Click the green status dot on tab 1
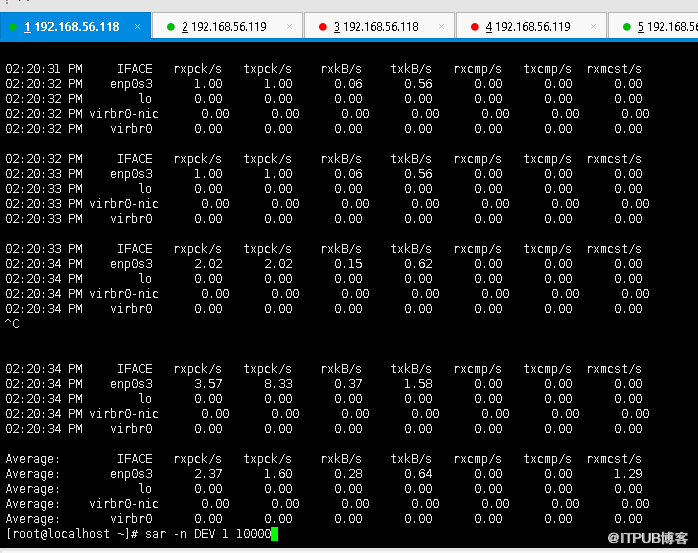The width and height of the screenshot is (698, 553). pyautogui.click(x=13, y=27)
